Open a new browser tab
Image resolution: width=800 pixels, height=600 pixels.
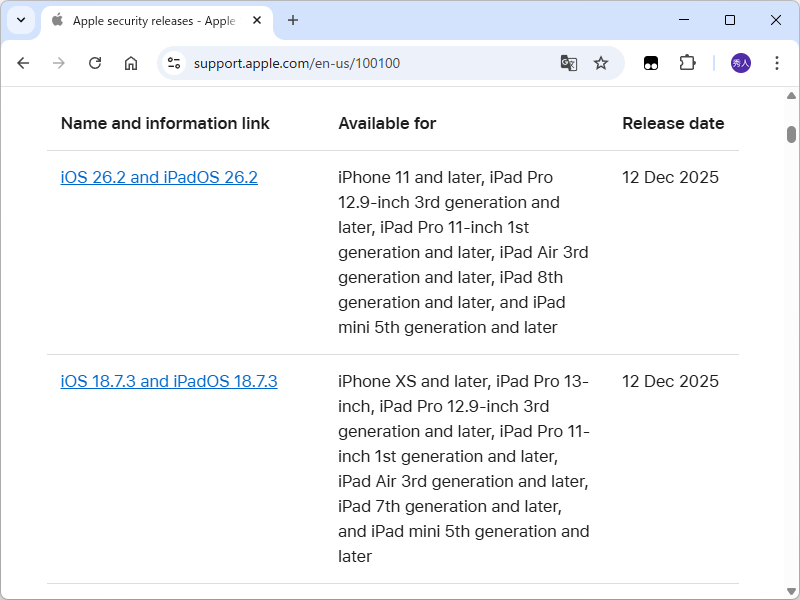click(x=290, y=20)
